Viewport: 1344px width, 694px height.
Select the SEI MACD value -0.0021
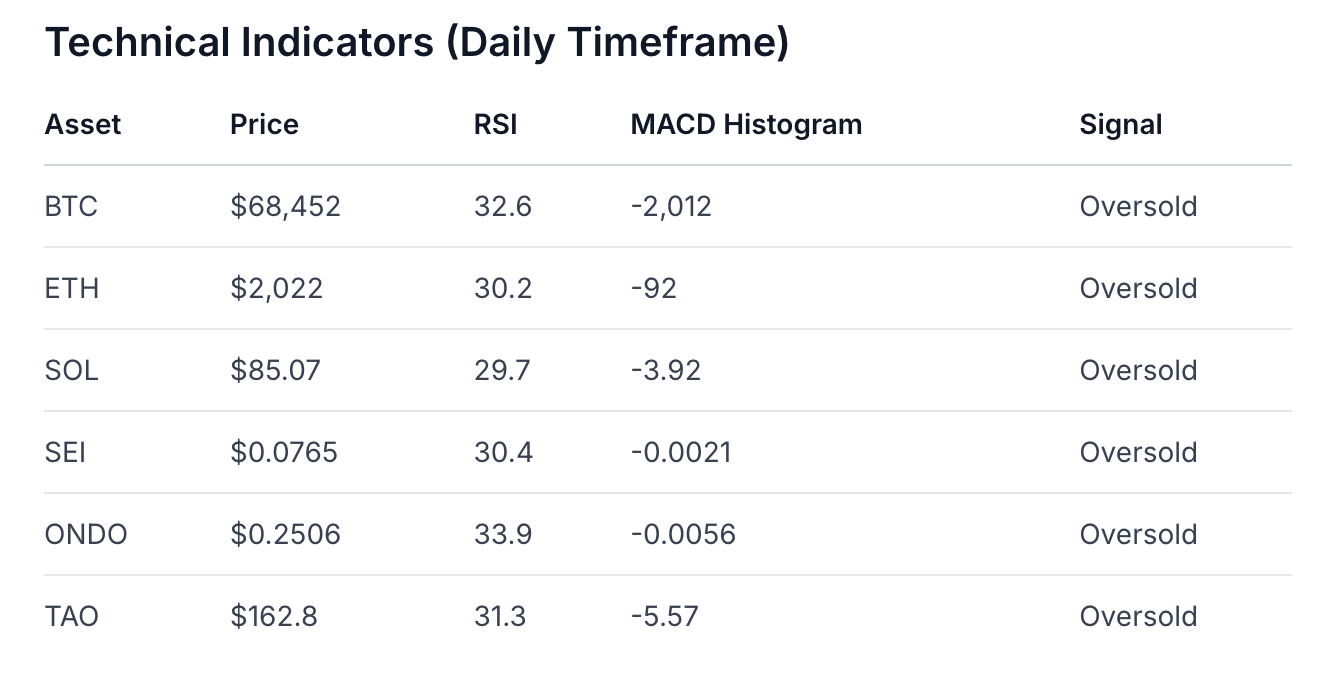click(681, 453)
